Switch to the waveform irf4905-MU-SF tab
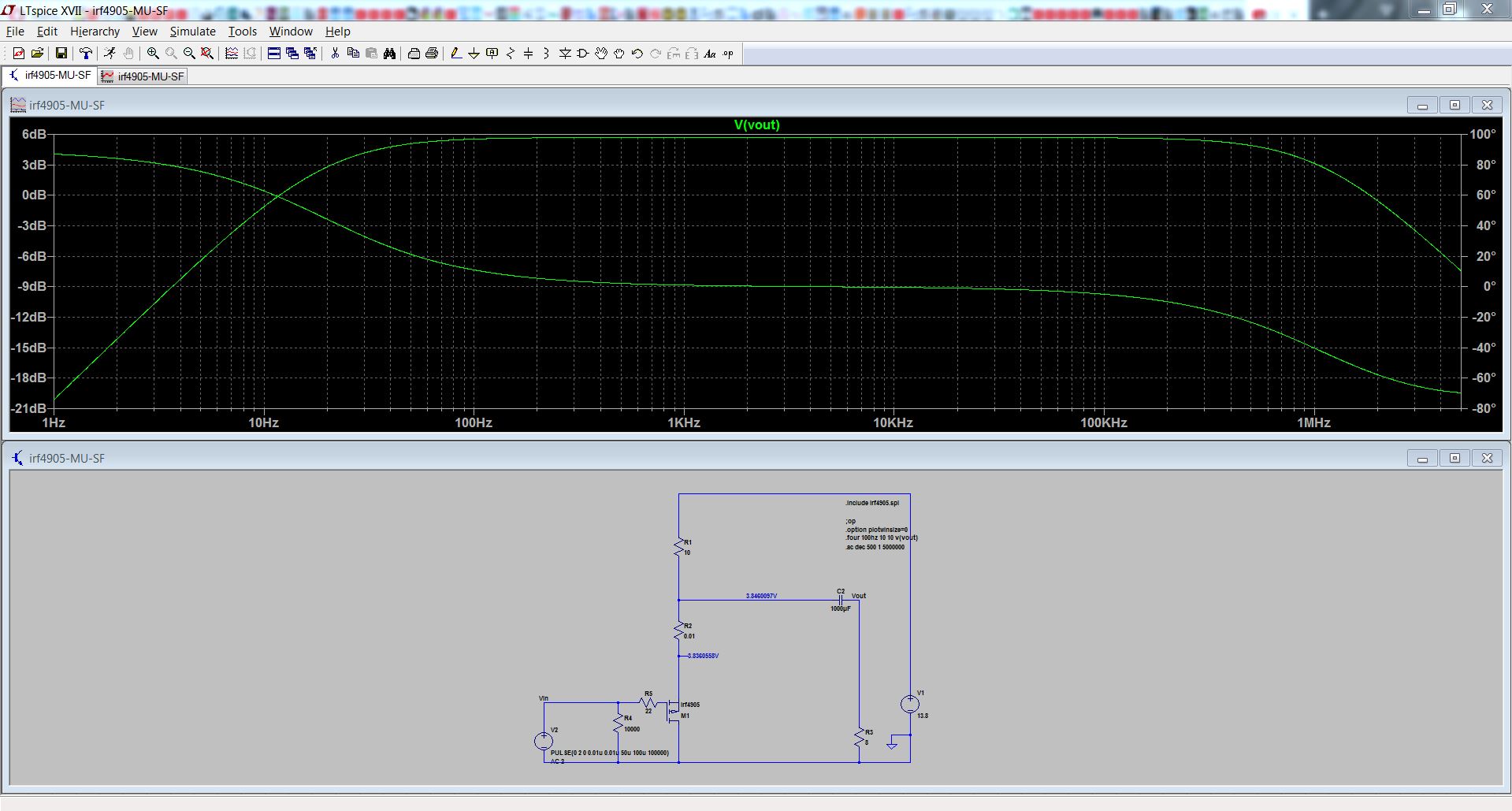 click(x=143, y=76)
